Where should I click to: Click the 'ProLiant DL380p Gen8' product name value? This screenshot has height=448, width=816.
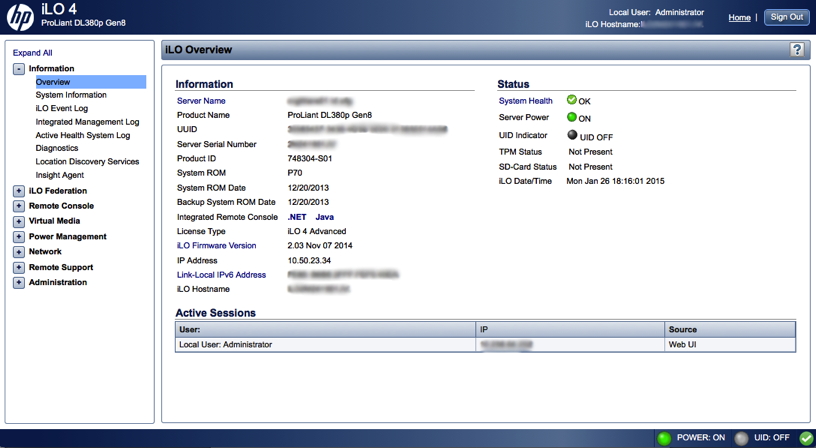(329, 115)
